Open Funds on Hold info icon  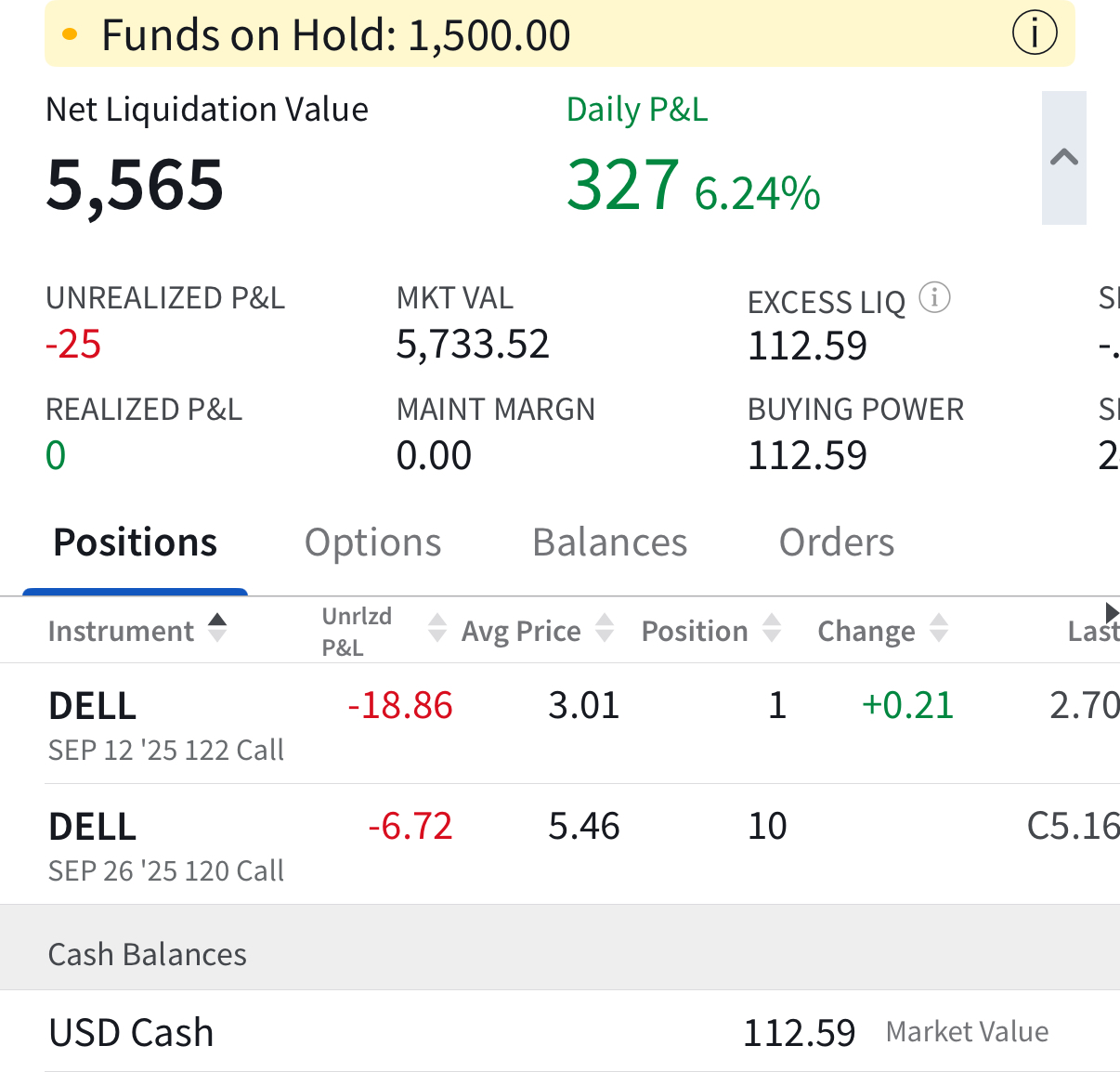pos(1034,34)
